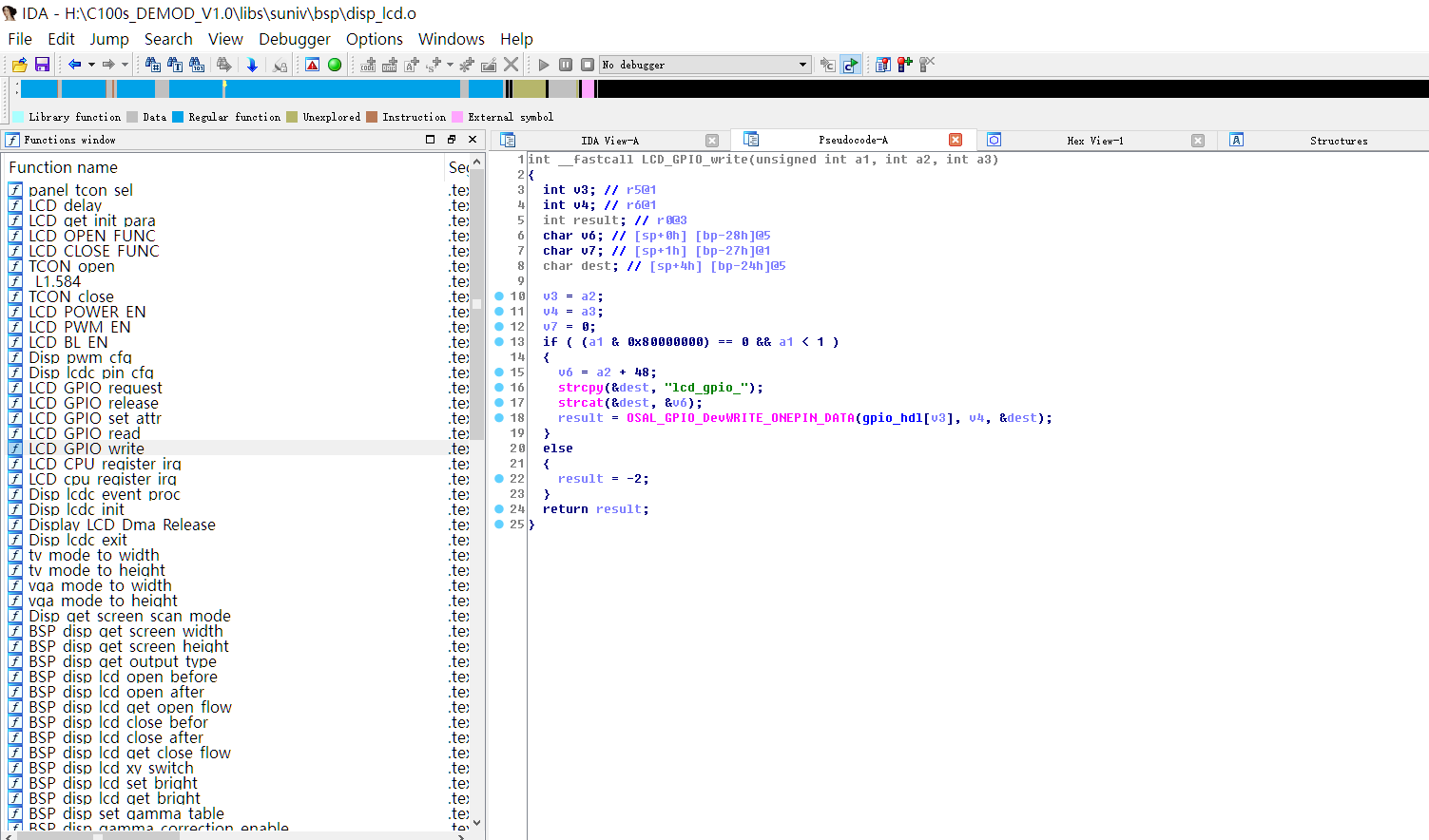This screenshot has width=1429, height=840.
Task: Switch to the Hex View-1 tab
Action: tap(1095, 141)
